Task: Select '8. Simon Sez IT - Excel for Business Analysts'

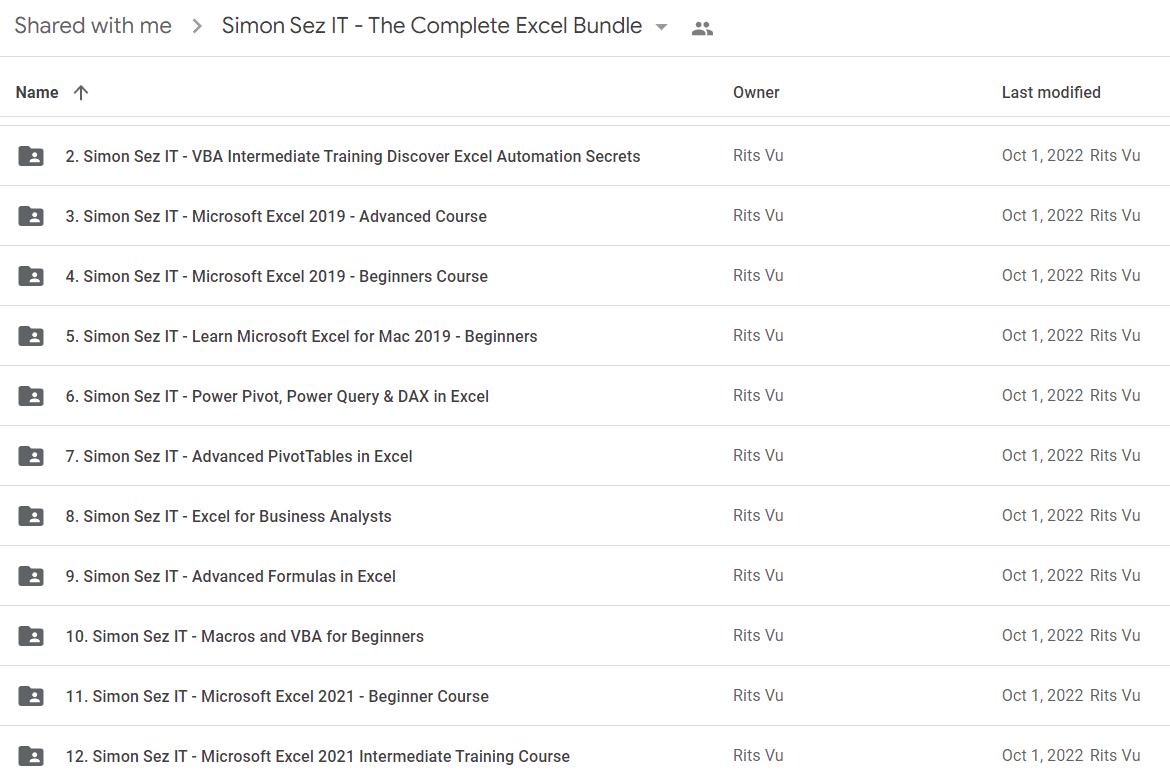Action: pos(228,516)
